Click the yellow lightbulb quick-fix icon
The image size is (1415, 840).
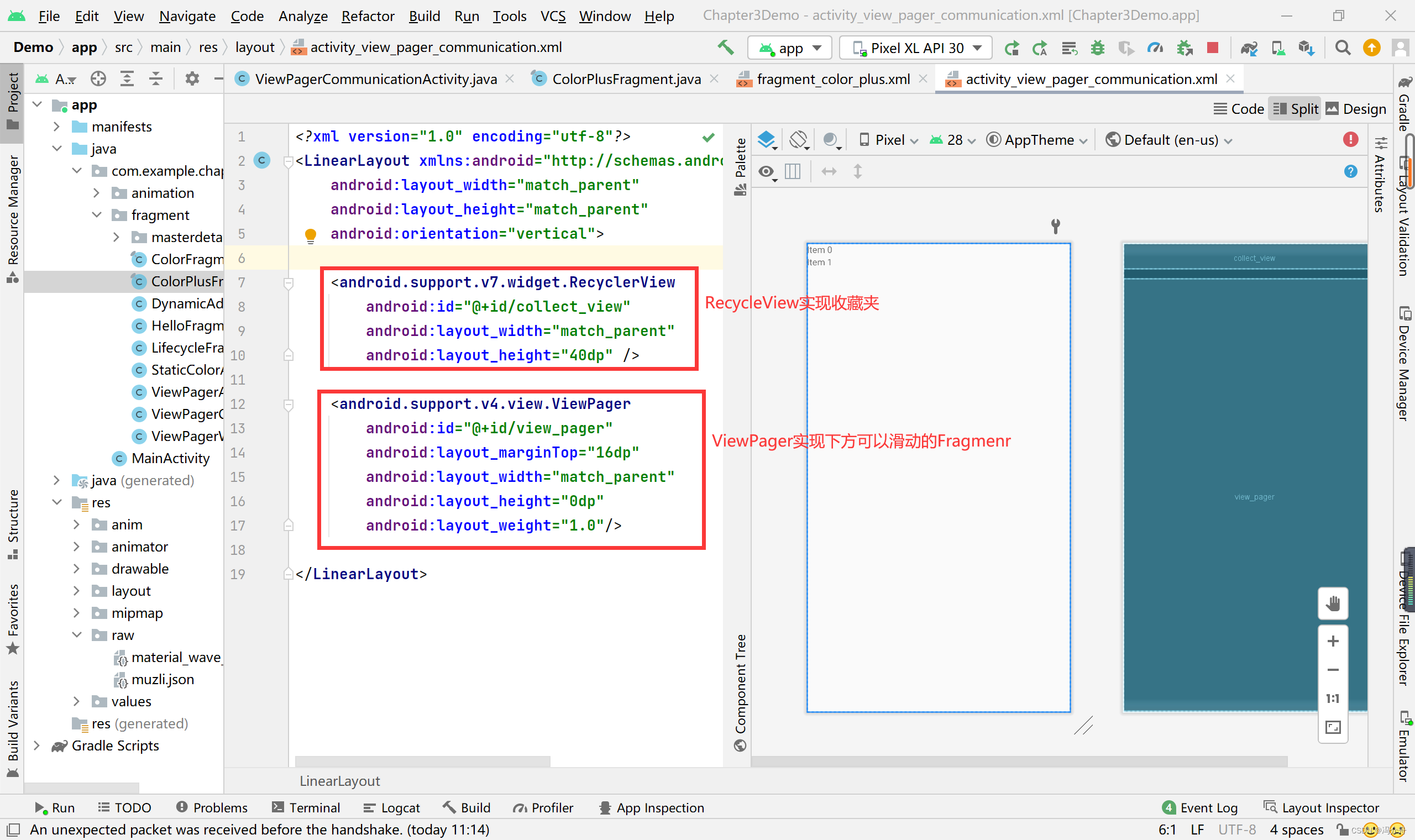pyautogui.click(x=311, y=235)
